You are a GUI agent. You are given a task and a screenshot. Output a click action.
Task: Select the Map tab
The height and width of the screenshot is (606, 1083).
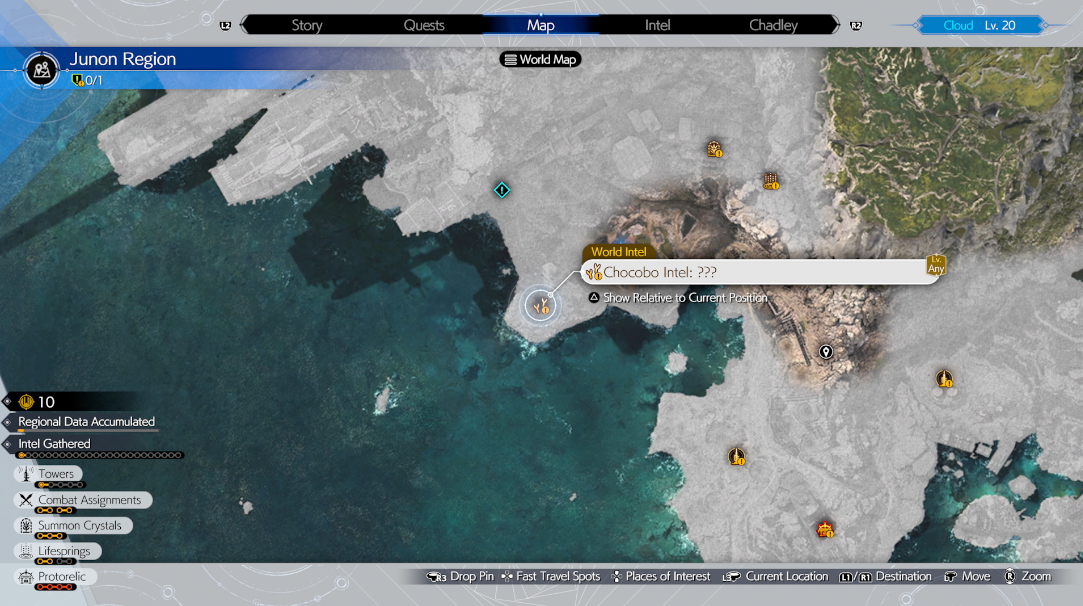[540, 26]
